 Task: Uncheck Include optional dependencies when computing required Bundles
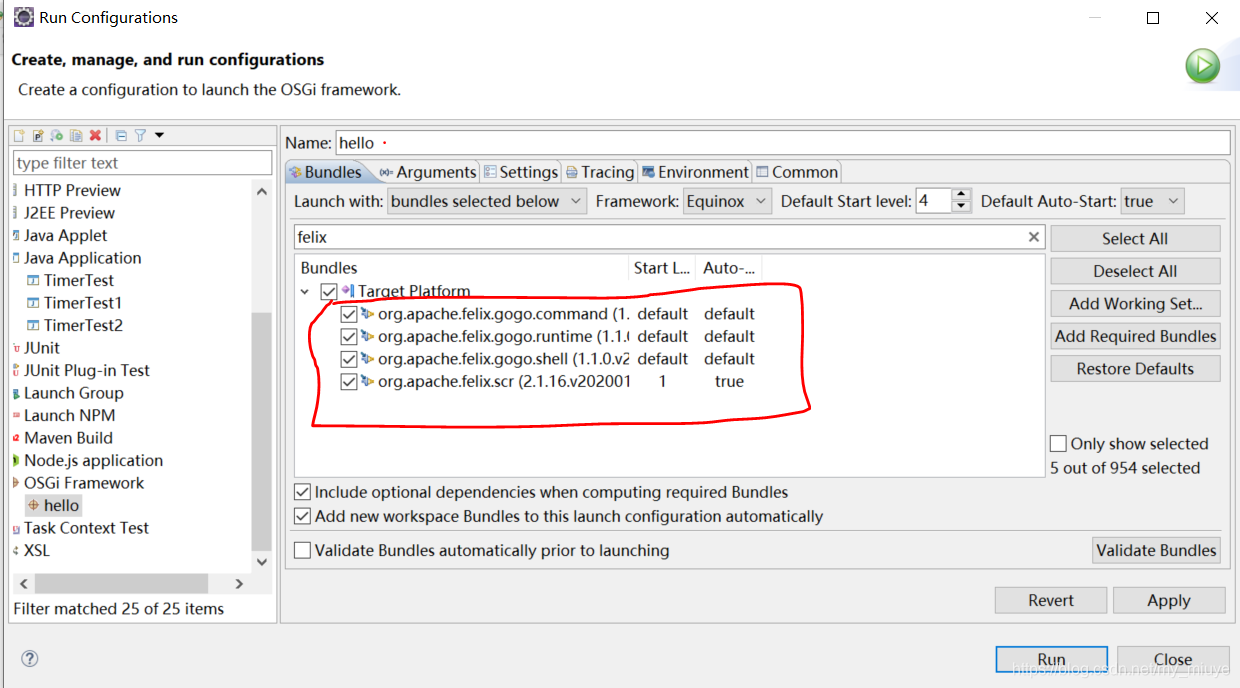(x=302, y=491)
